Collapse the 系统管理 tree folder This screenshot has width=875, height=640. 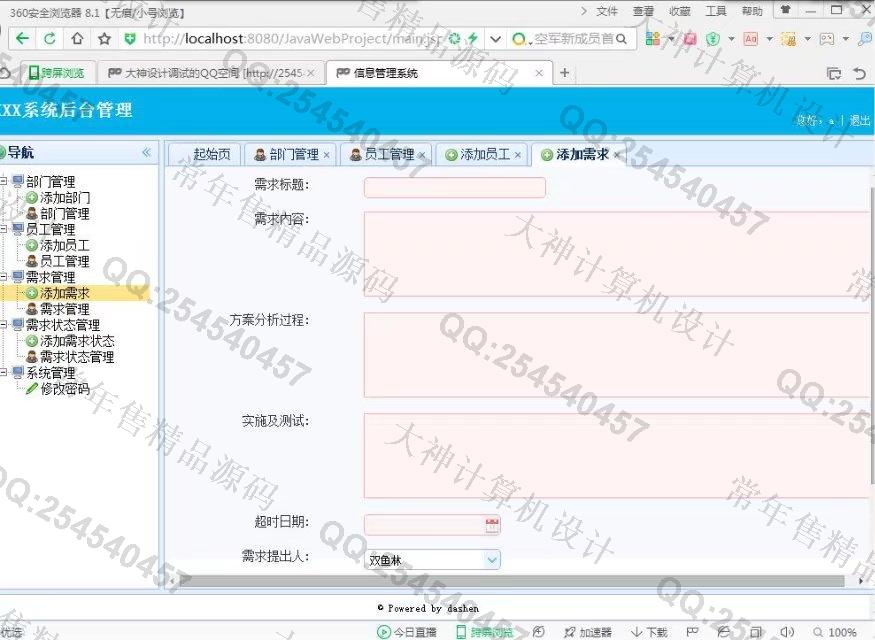point(3,372)
